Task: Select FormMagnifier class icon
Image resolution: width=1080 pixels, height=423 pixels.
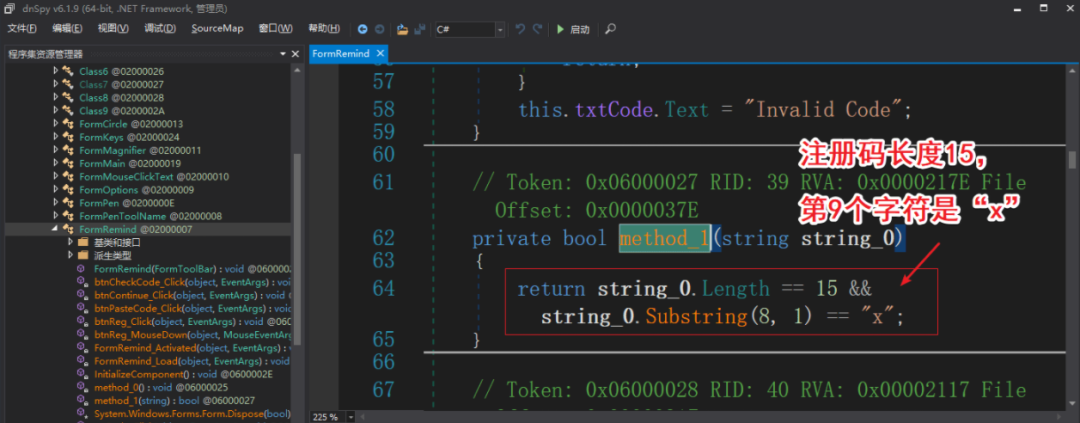Action: (68, 150)
